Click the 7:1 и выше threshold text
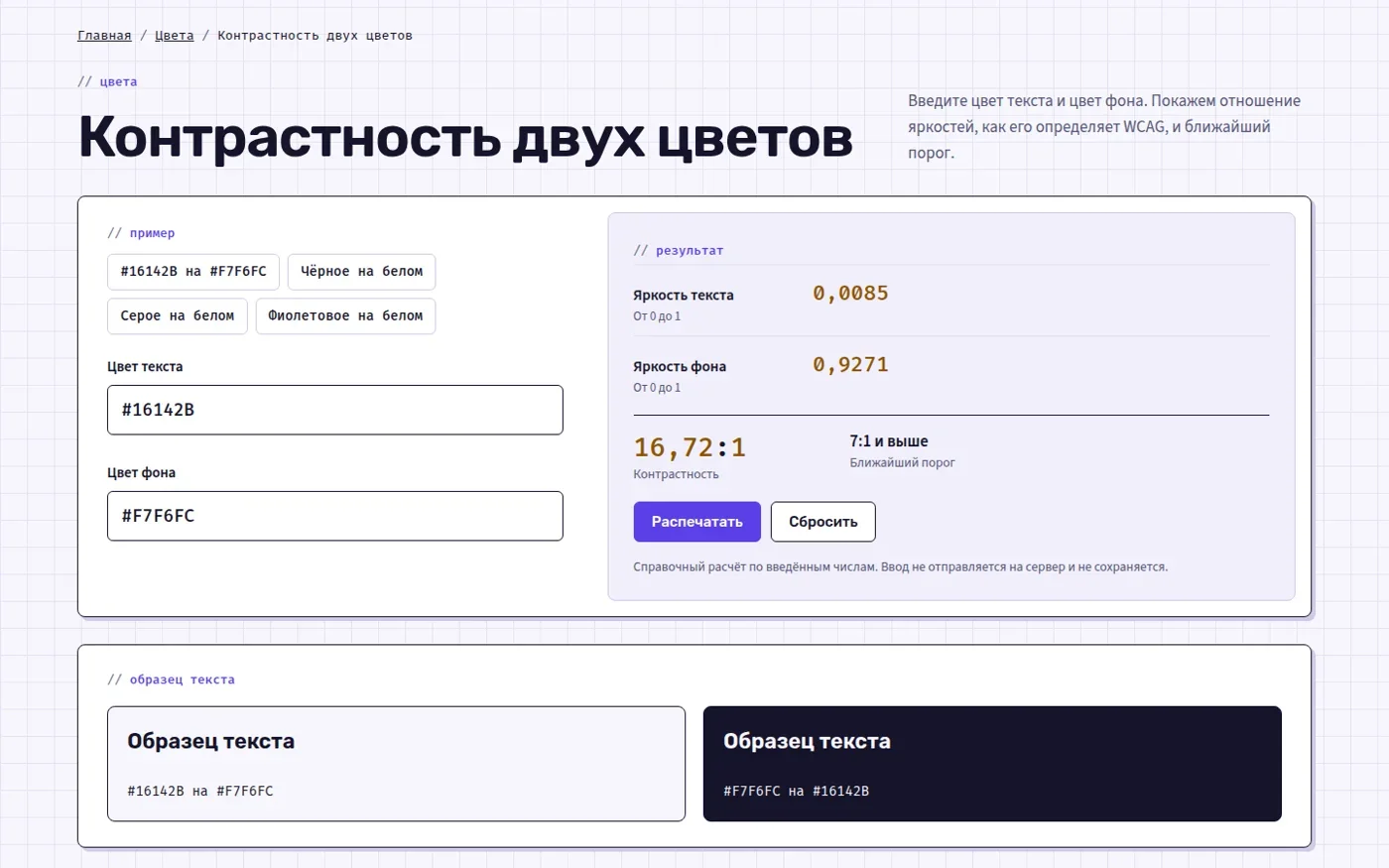The width and height of the screenshot is (1389, 868). point(889,441)
